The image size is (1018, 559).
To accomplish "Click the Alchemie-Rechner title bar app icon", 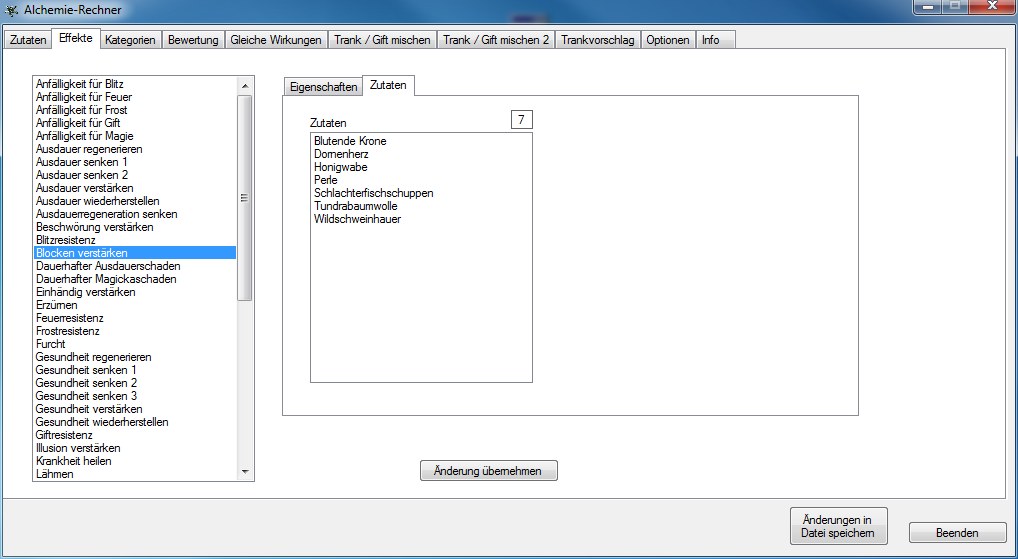I will click(x=11, y=9).
